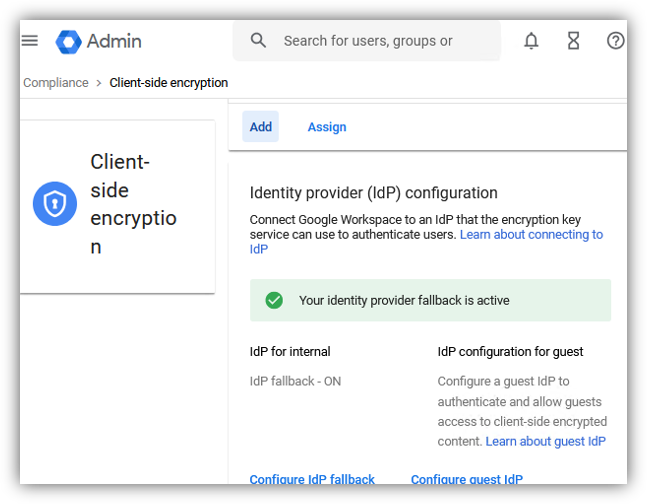This screenshot has height=504, width=647.
Task: Open the notifications bell
Action: [x=531, y=41]
